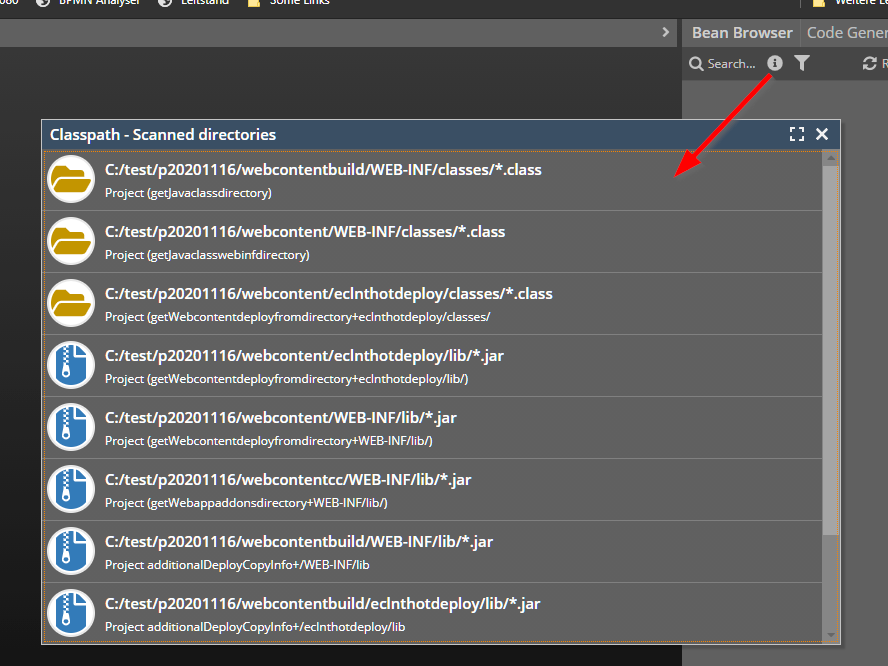Click the folder icon for webcontent/WEB-INF/classes
This screenshot has height=666, width=888.
pyautogui.click(x=71, y=242)
